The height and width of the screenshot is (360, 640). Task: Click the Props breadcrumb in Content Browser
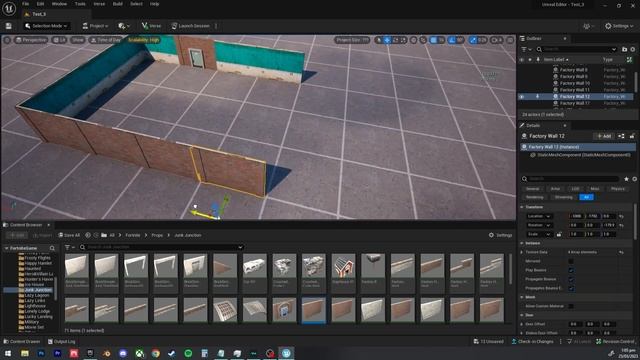coord(157,235)
